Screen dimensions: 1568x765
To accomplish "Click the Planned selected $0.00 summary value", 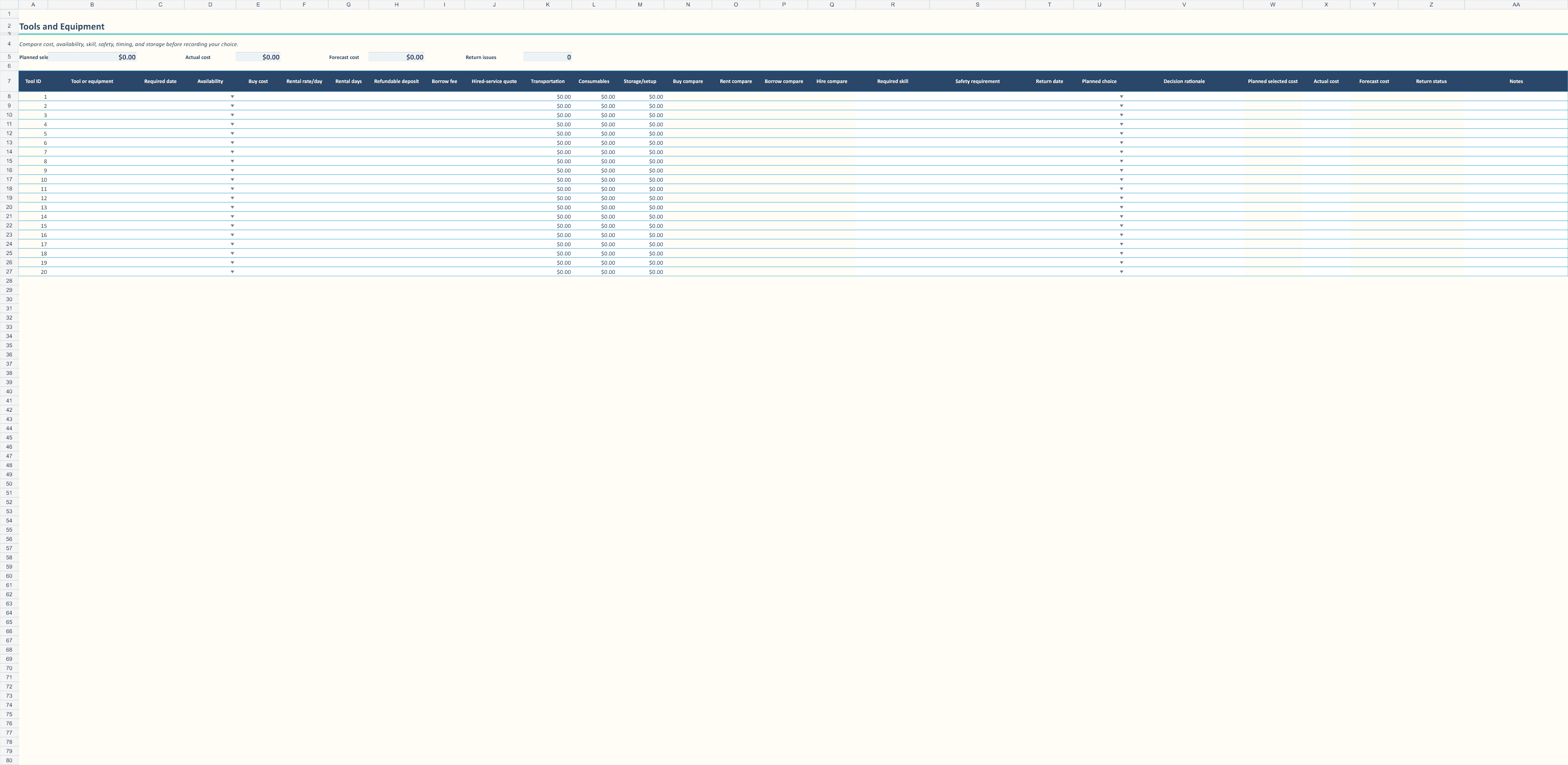I will pyautogui.click(x=92, y=57).
